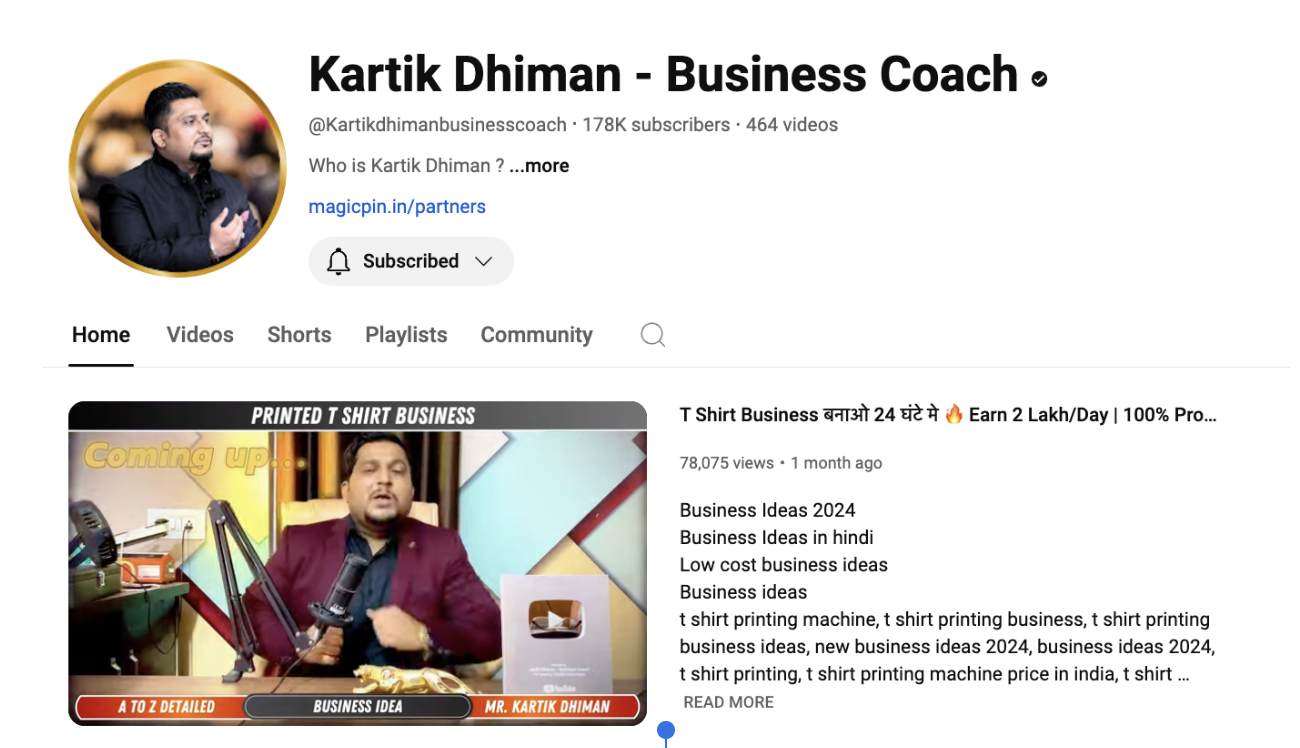Open Kartik Dhiman's round profile picture
Image resolution: width=1300 pixels, height=748 pixels.
click(178, 168)
